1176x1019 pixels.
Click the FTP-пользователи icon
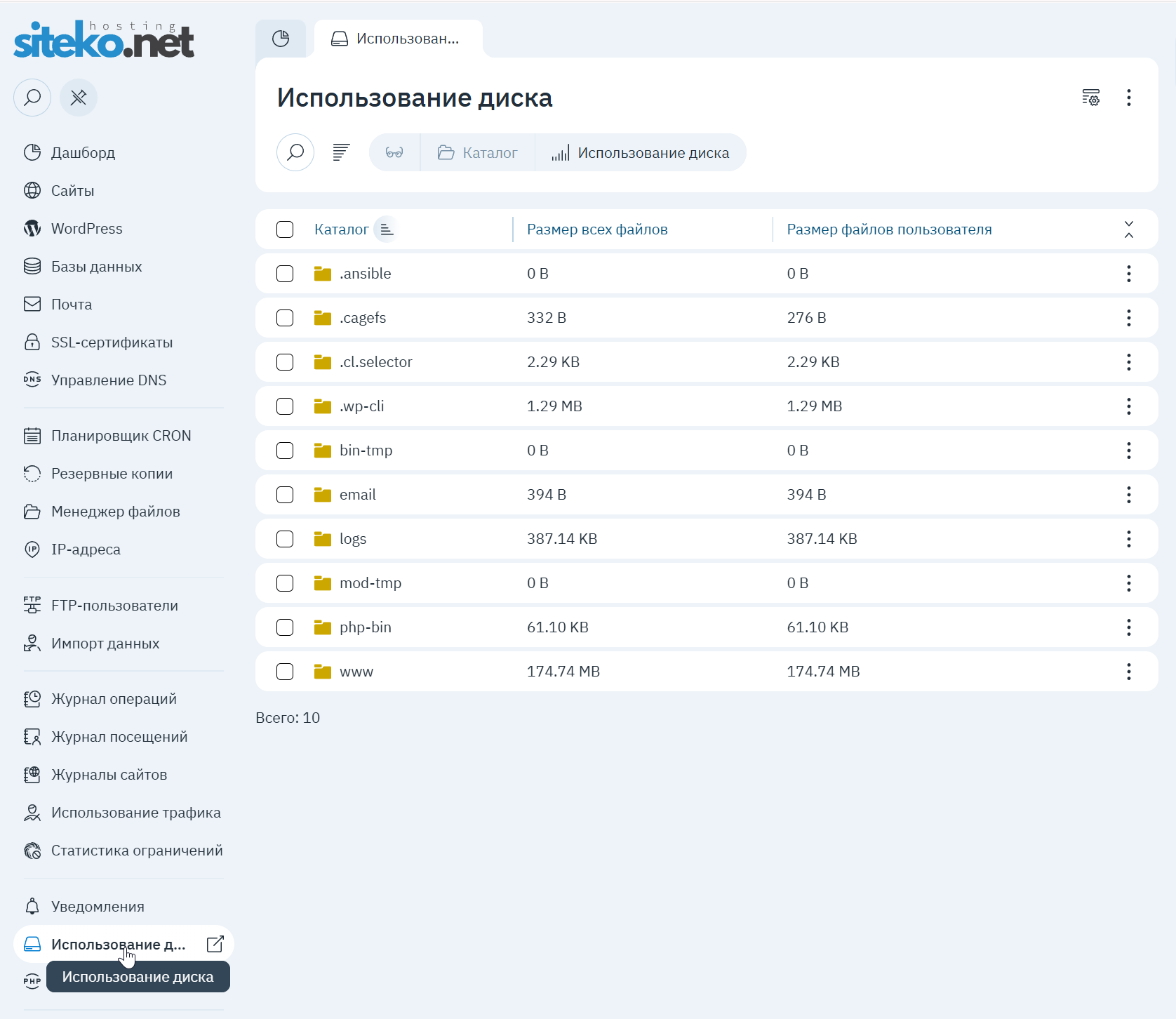pyautogui.click(x=32, y=605)
